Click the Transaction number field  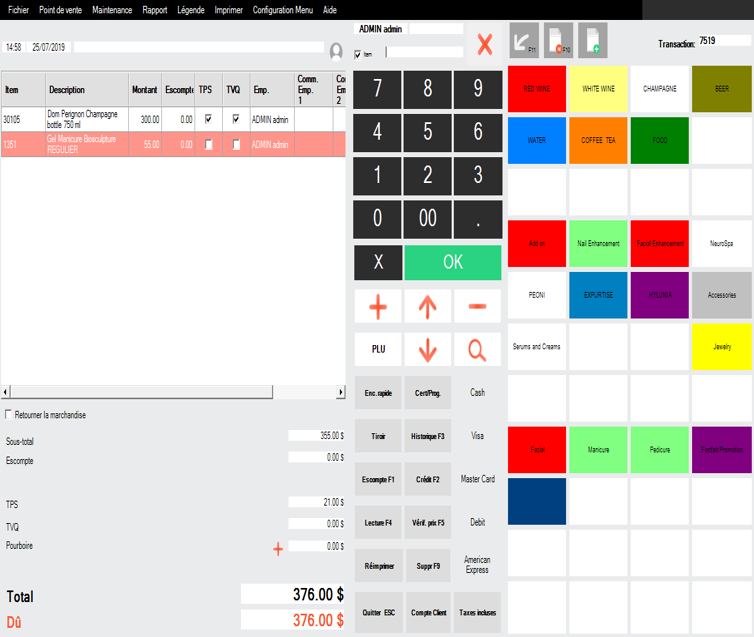[x=724, y=41]
